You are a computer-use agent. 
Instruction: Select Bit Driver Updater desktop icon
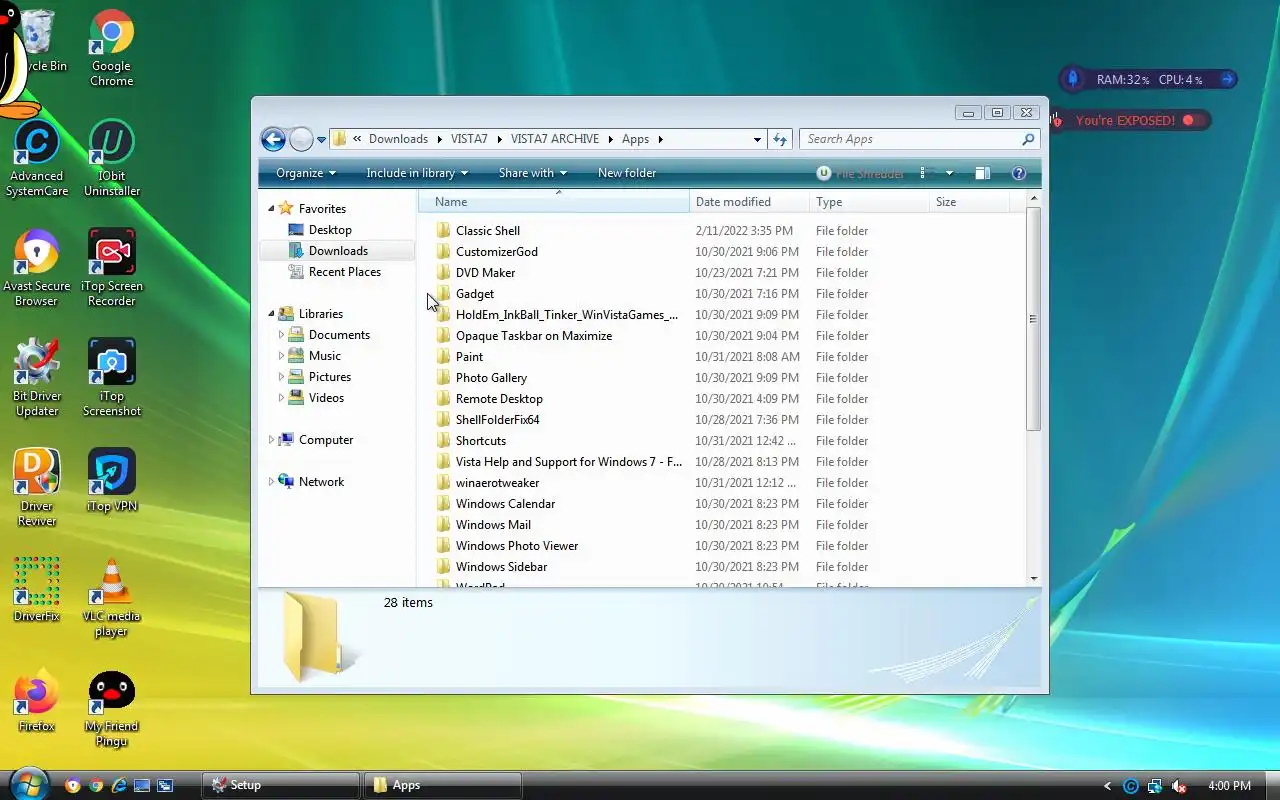tap(37, 378)
